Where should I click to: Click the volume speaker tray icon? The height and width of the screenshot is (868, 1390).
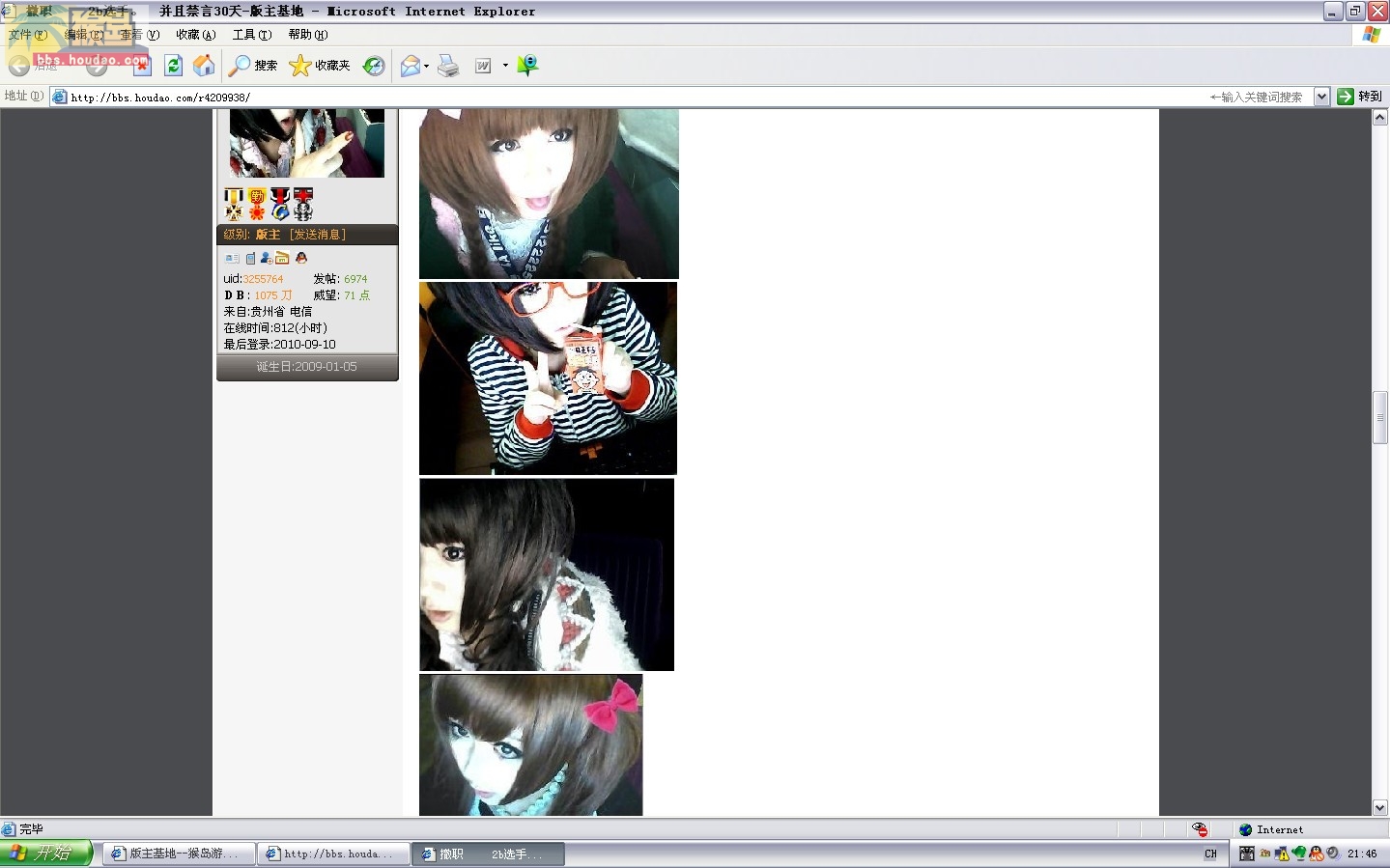1333,854
